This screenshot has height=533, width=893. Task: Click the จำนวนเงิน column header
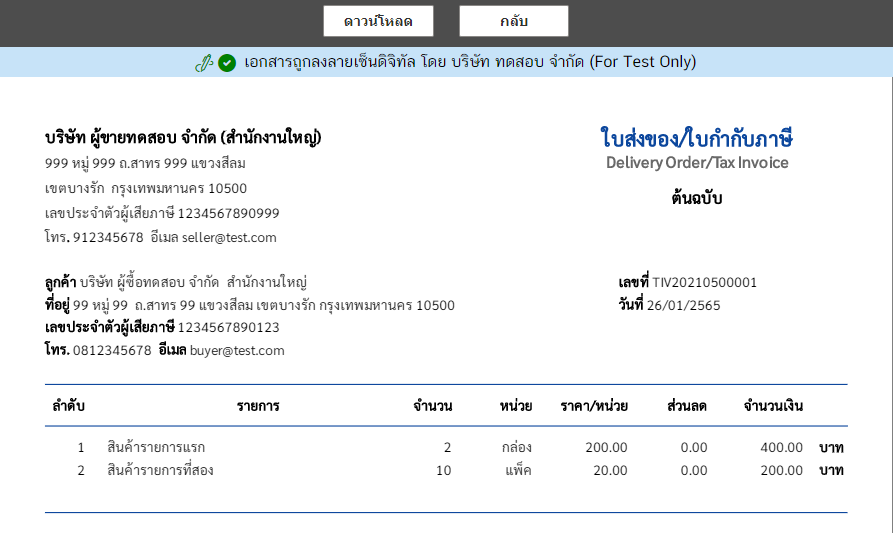pyautogui.click(x=773, y=406)
